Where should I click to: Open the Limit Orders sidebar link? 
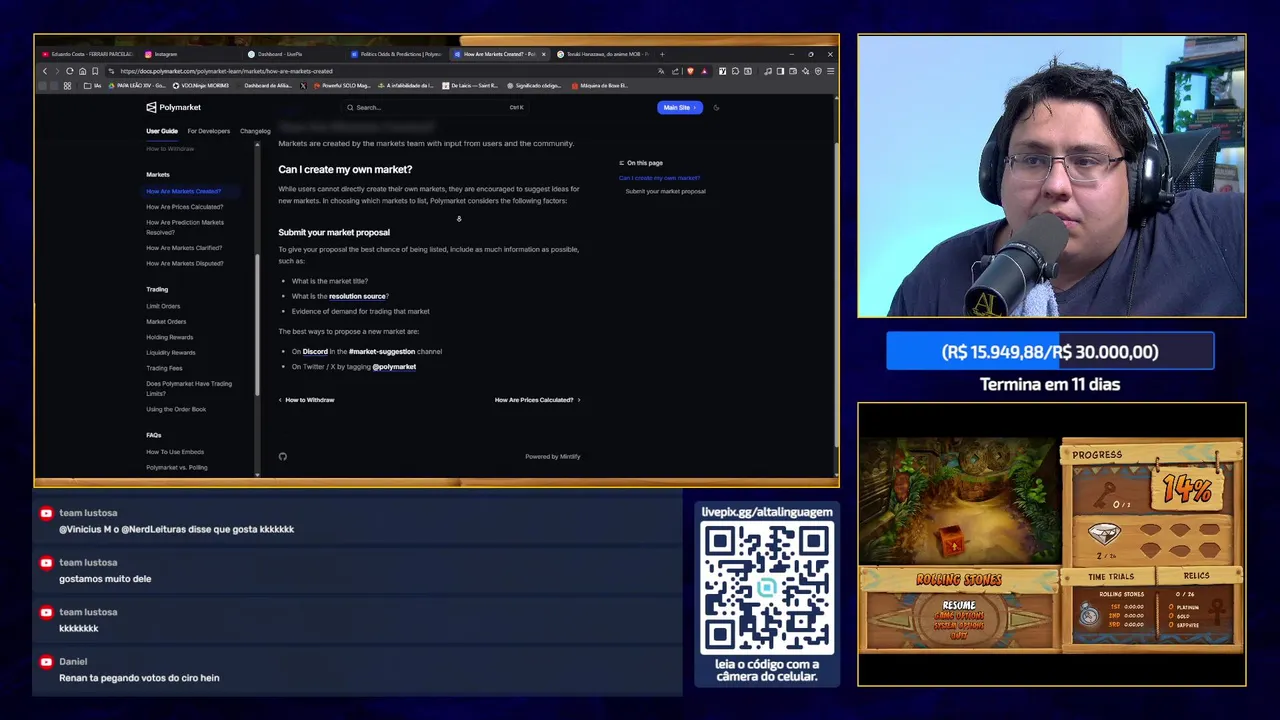(x=163, y=306)
